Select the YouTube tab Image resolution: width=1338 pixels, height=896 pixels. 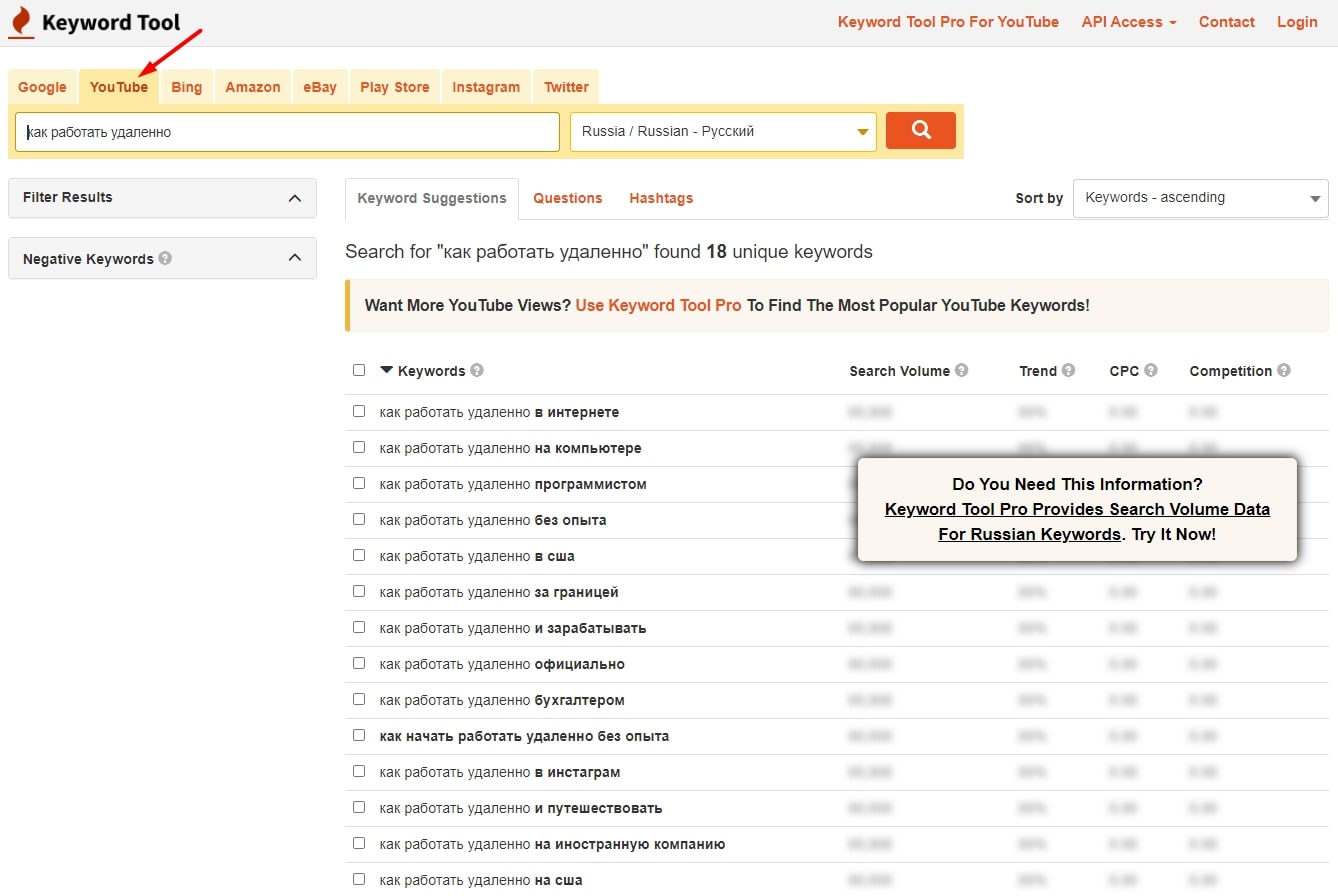119,87
